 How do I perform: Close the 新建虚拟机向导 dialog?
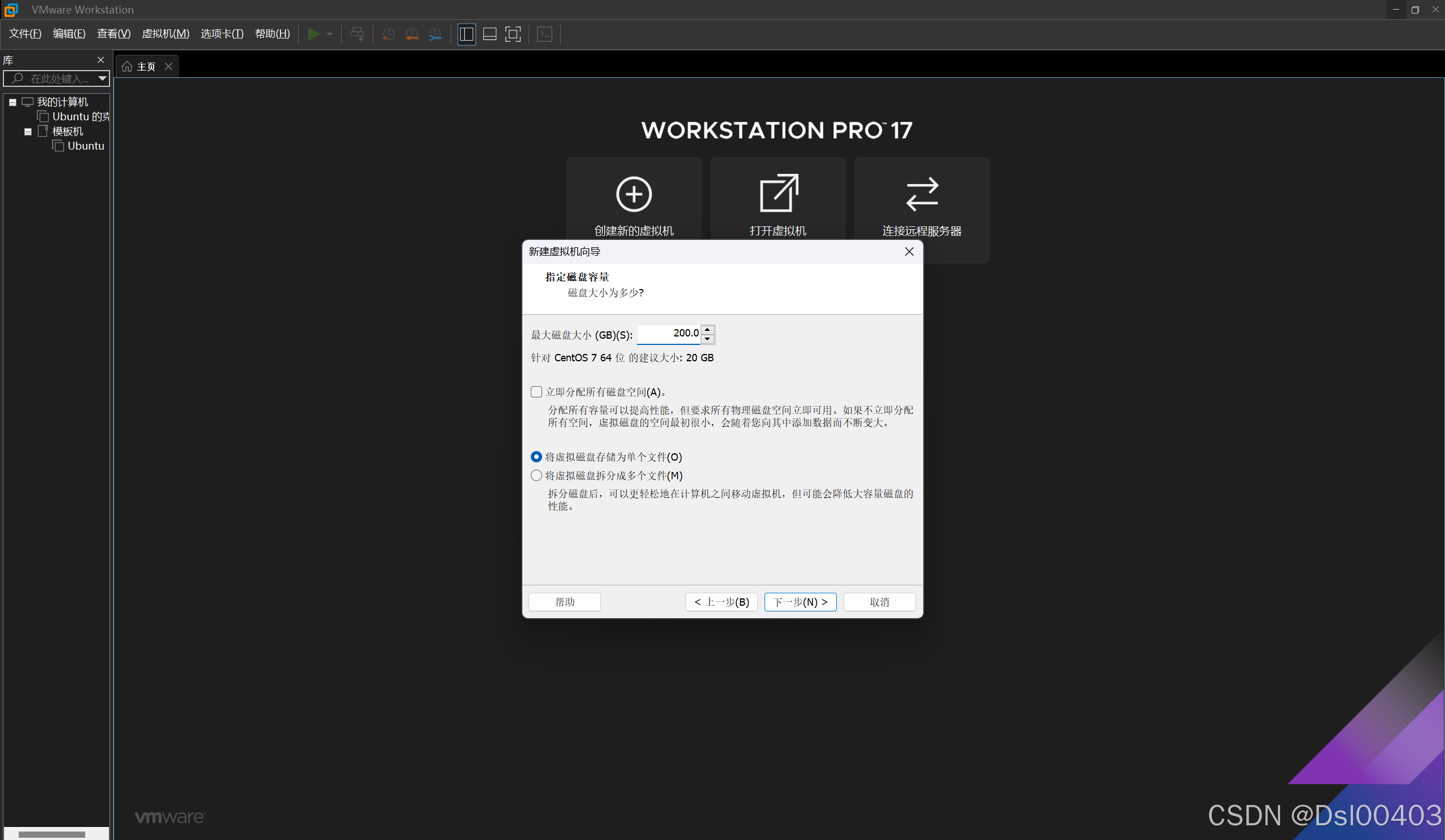pyautogui.click(x=909, y=252)
